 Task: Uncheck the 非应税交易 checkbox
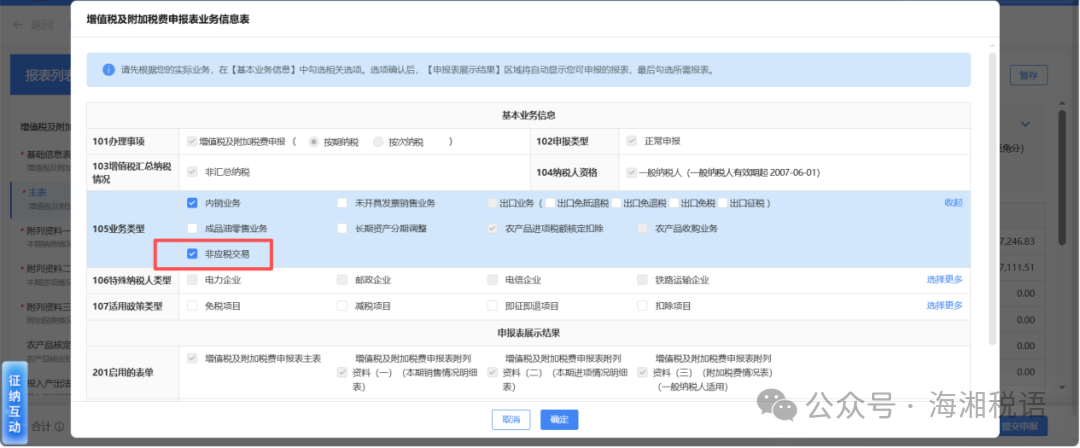(x=192, y=254)
